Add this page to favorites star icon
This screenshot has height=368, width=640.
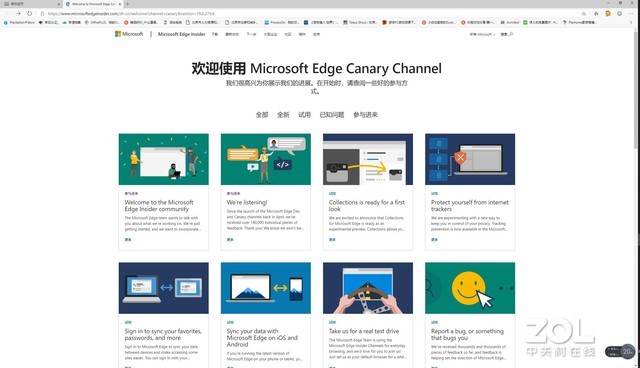pyautogui.click(x=584, y=13)
